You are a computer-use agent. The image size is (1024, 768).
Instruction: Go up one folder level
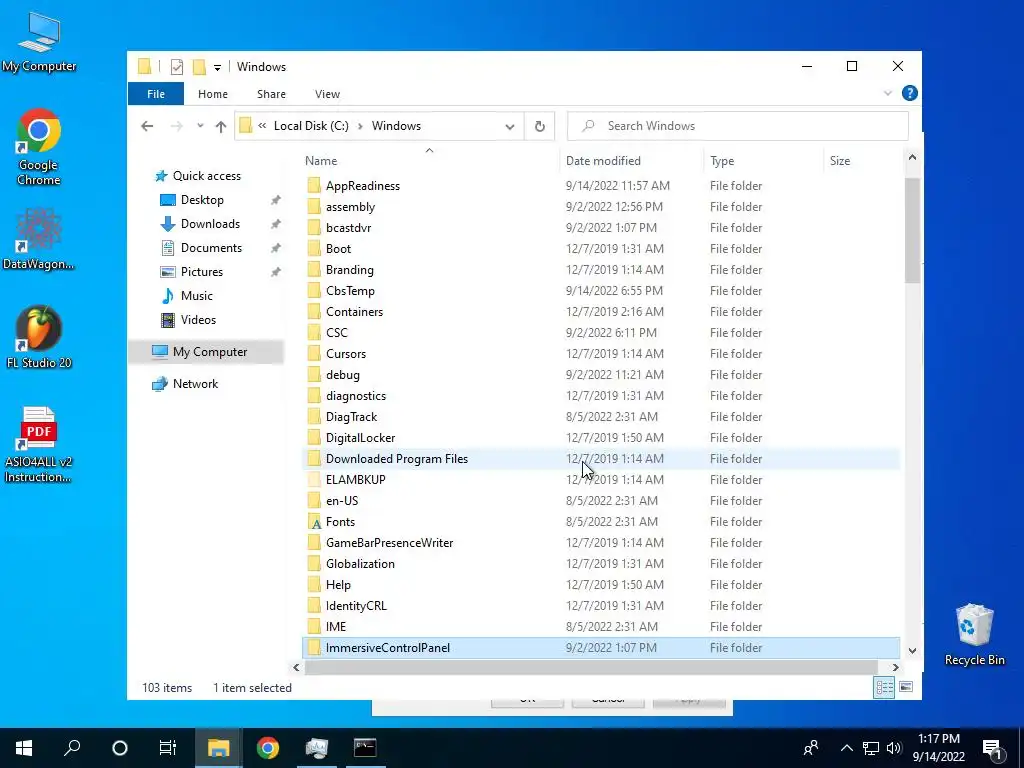(221, 126)
